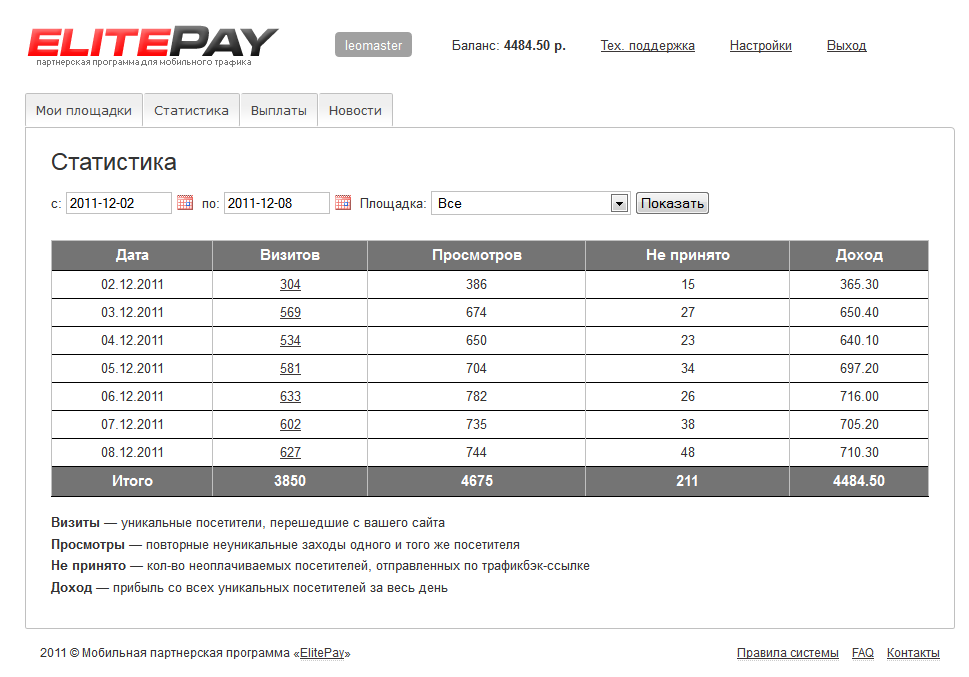The height and width of the screenshot is (677, 969).
Task: Click the start date input field
Action: [118, 203]
